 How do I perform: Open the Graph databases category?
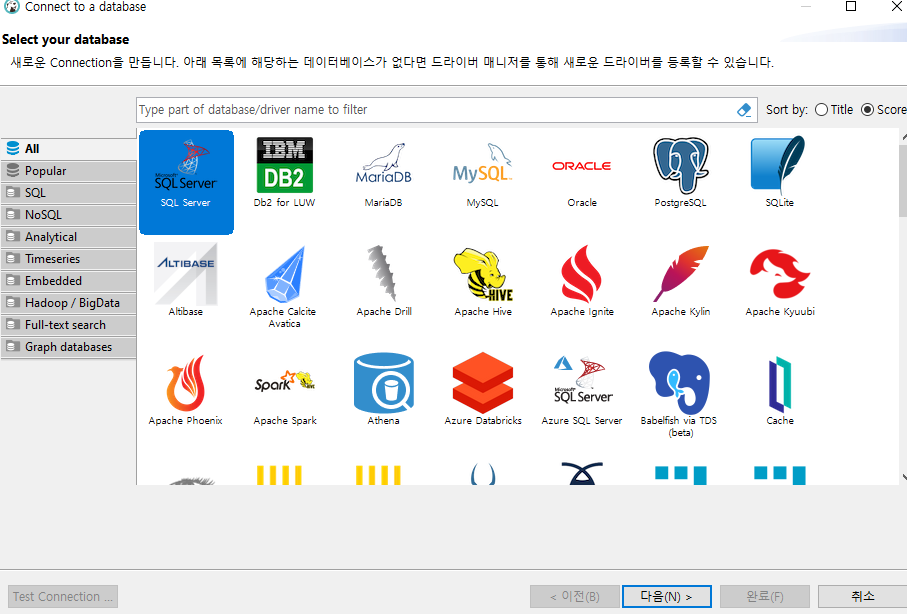(x=68, y=347)
